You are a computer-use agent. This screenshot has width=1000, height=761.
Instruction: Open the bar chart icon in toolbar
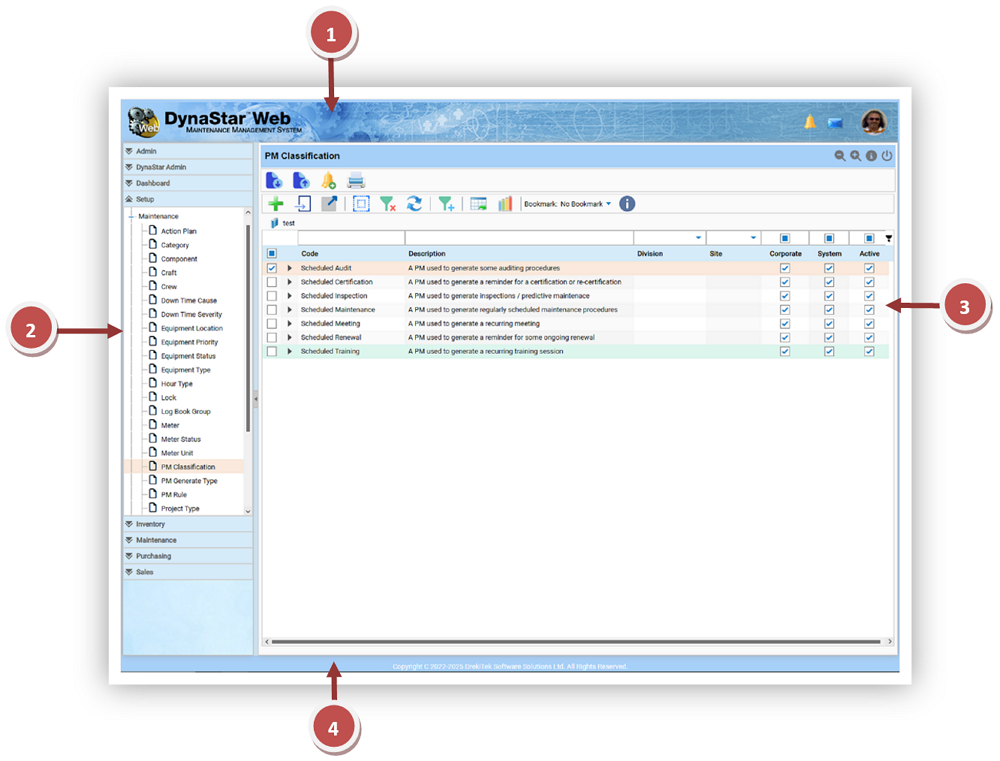click(x=505, y=204)
